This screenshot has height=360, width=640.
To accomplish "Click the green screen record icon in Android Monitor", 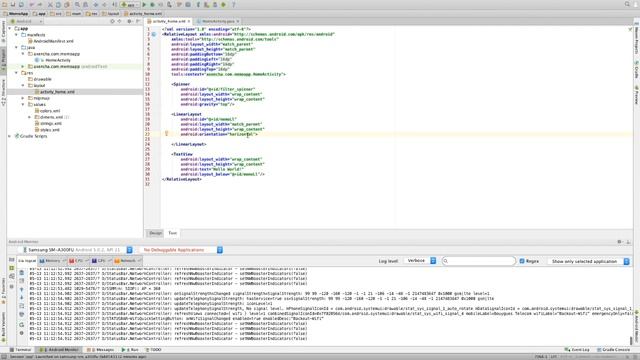I will click(12, 268).
